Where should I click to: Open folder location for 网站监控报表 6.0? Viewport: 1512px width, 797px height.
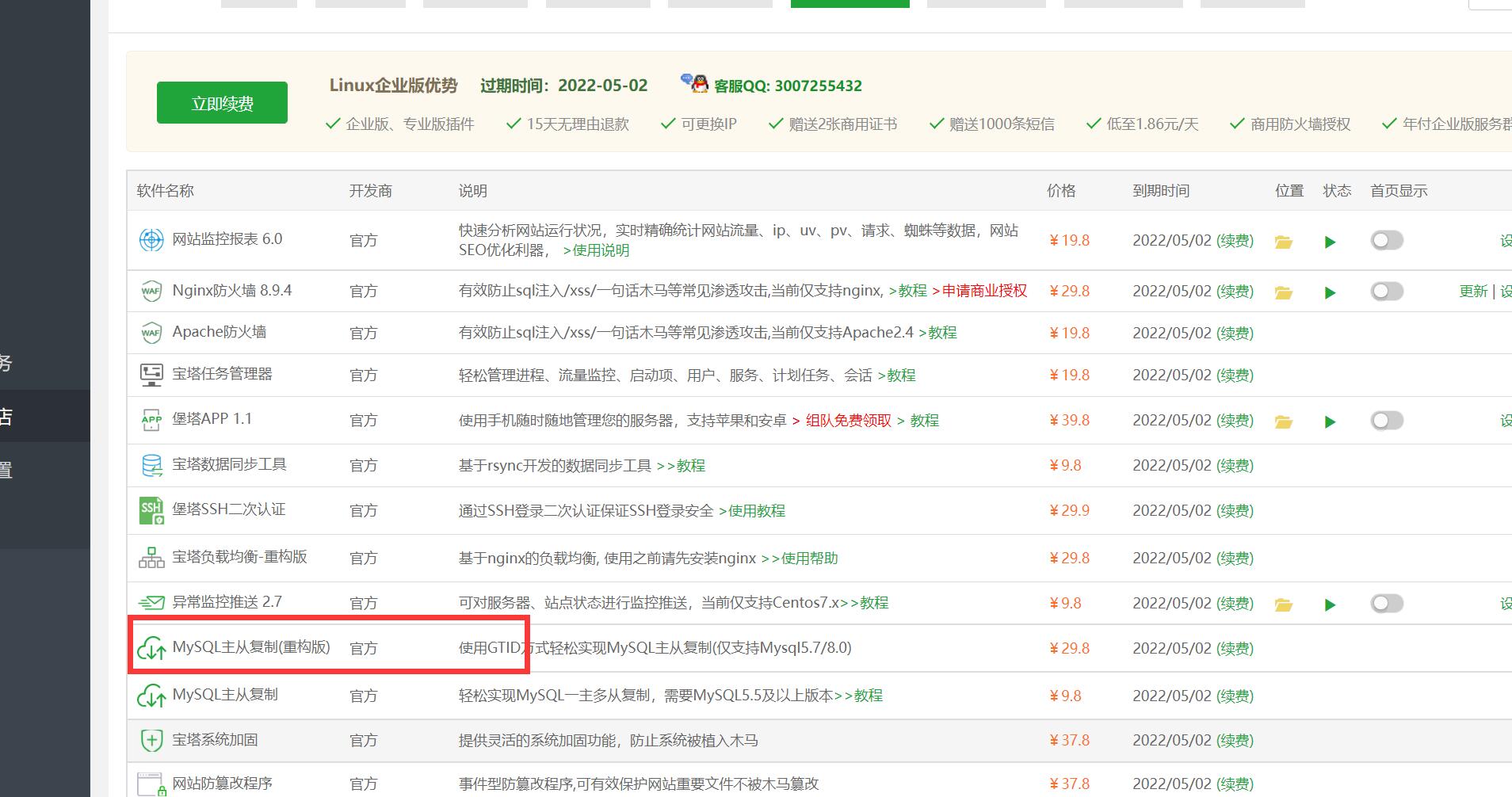pos(1284,242)
